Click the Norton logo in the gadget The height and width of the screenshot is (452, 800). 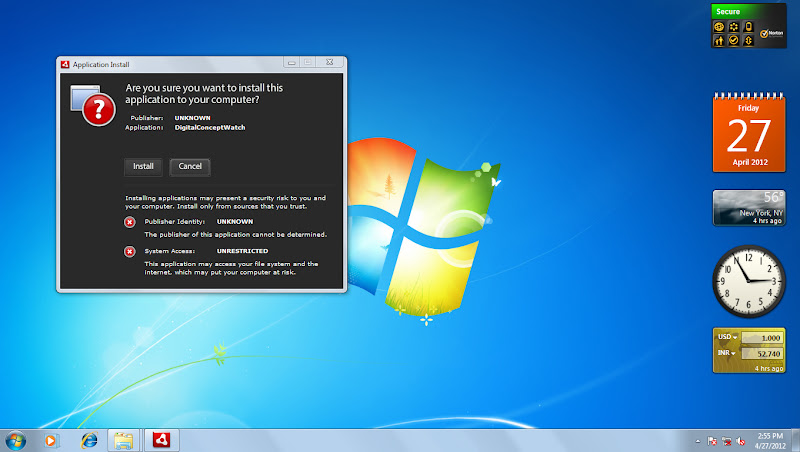[x=771, y=34]
